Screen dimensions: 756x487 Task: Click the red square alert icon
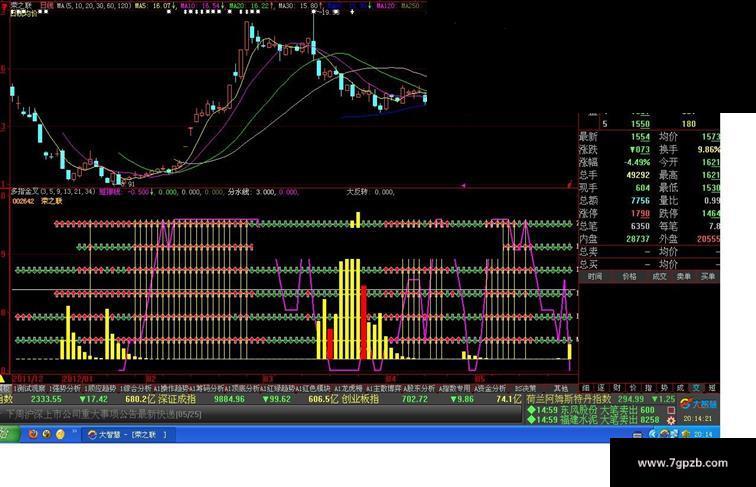pos(671,410)
